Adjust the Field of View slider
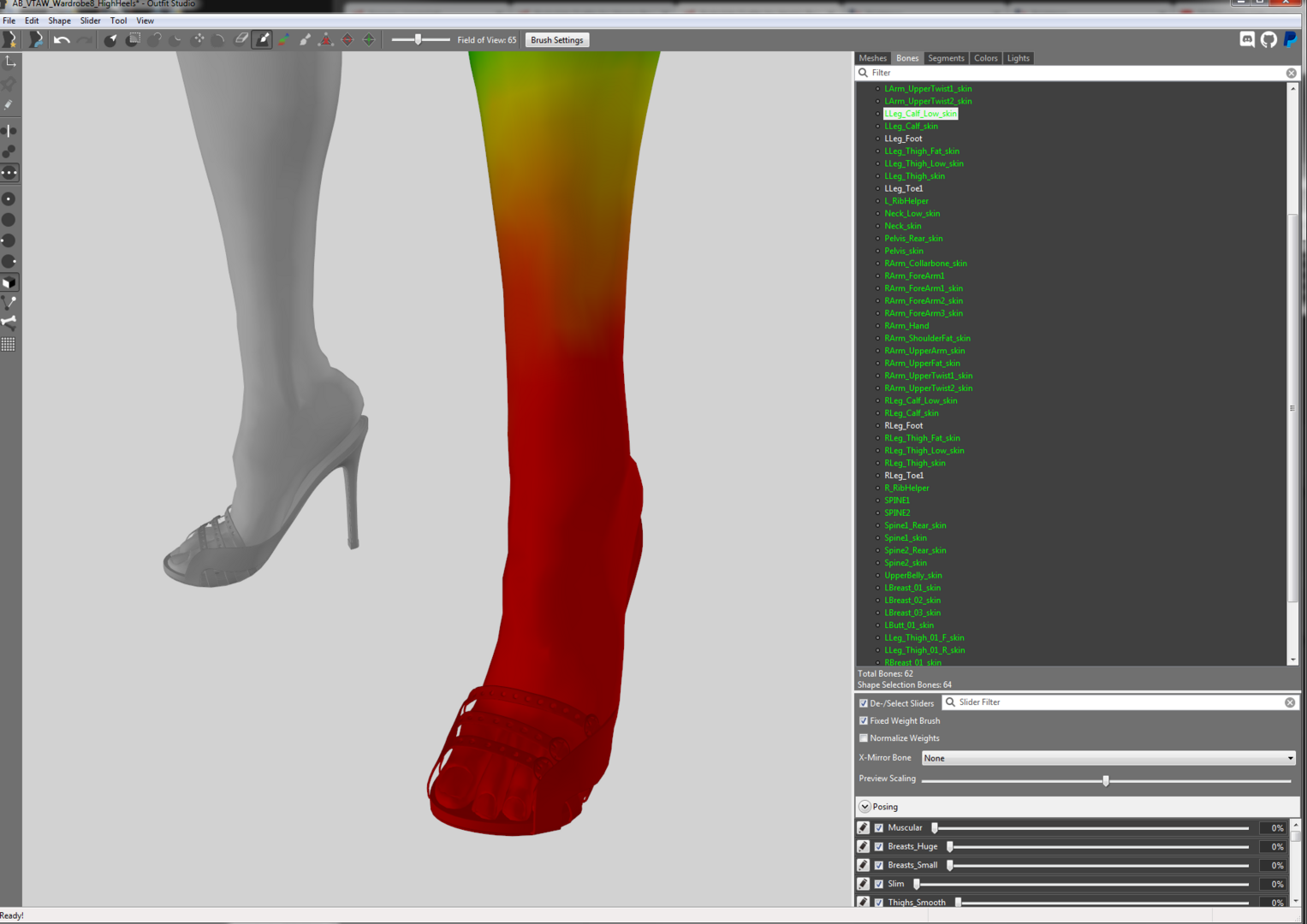This screenshot has width=1307, height=924. (420, 39)
